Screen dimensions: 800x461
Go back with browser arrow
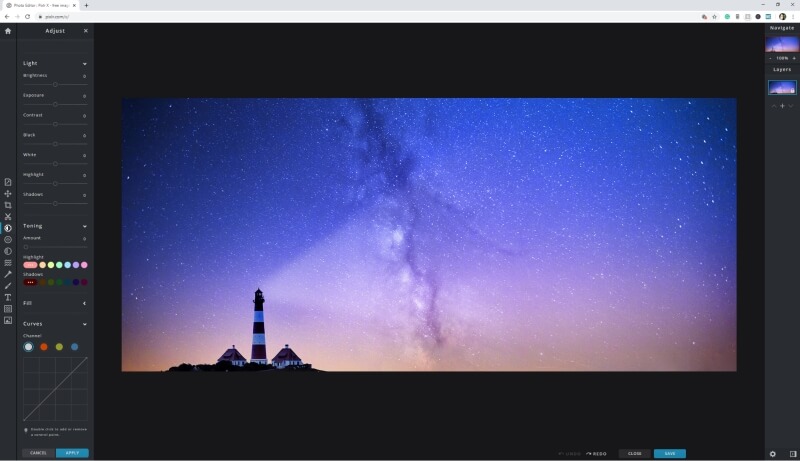coord(7,16)
